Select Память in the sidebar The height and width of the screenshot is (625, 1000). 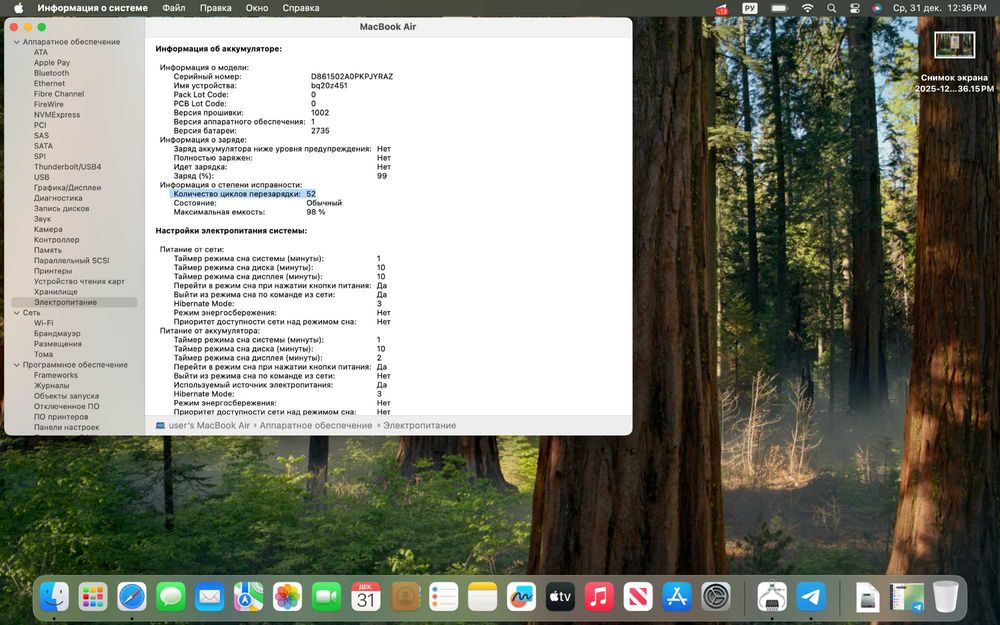[48, 251]
